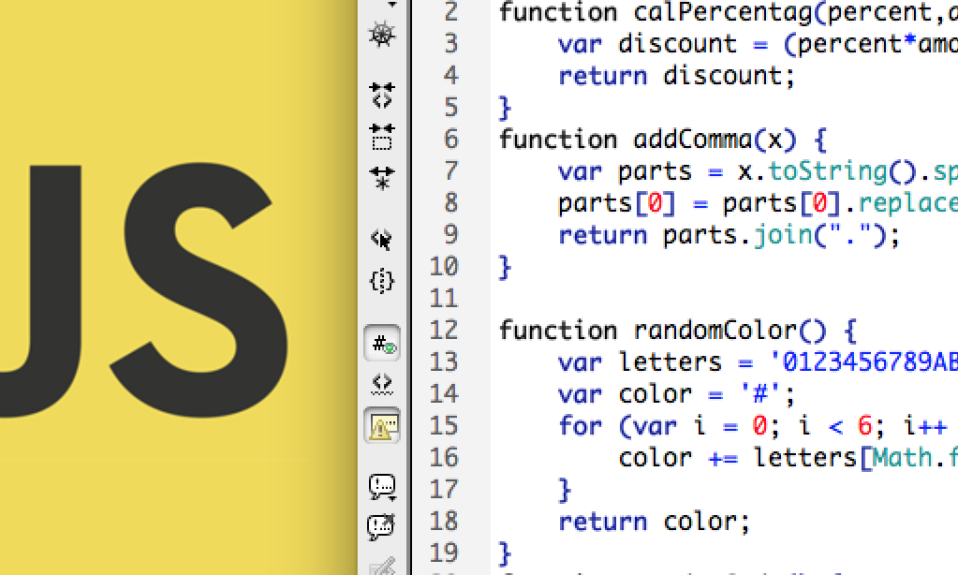Click line number 19 in gutter
958x575 pixels.
pyautogui.click(x=444, y=553)
